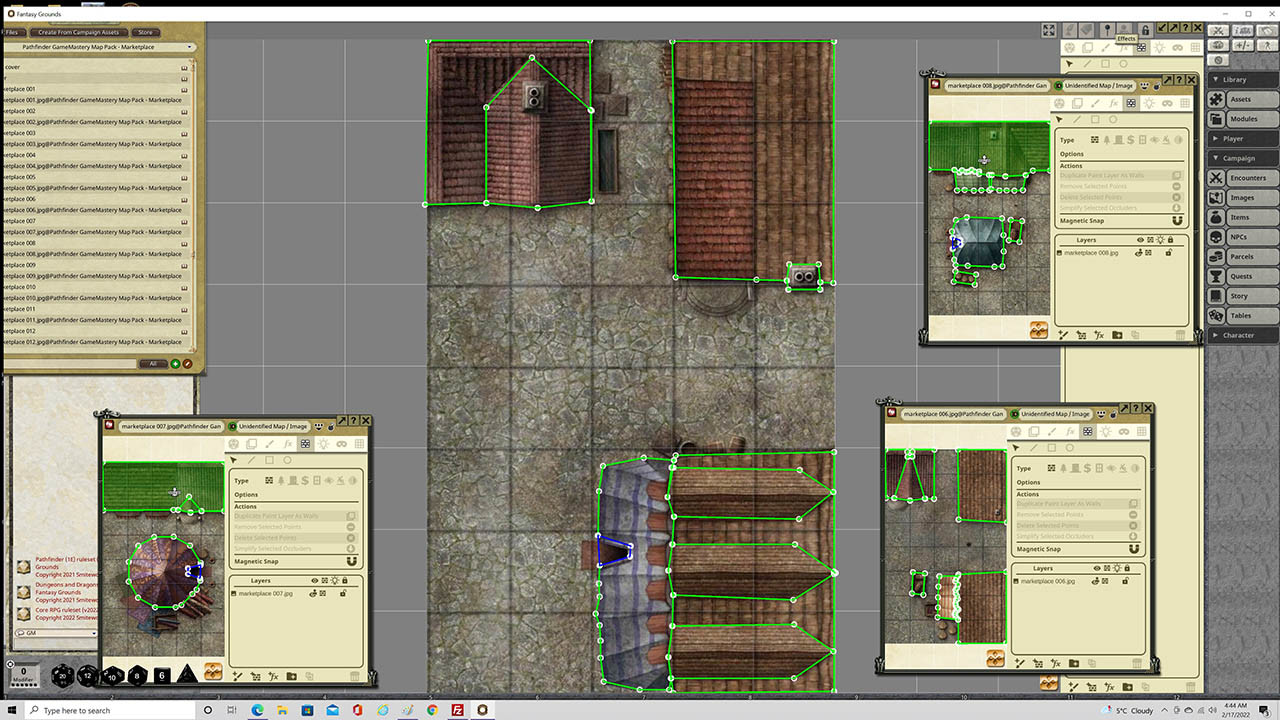The image size is (1280, 720).
Task: Select the rectangle occluder drawing tool
Action: (270, 460)
